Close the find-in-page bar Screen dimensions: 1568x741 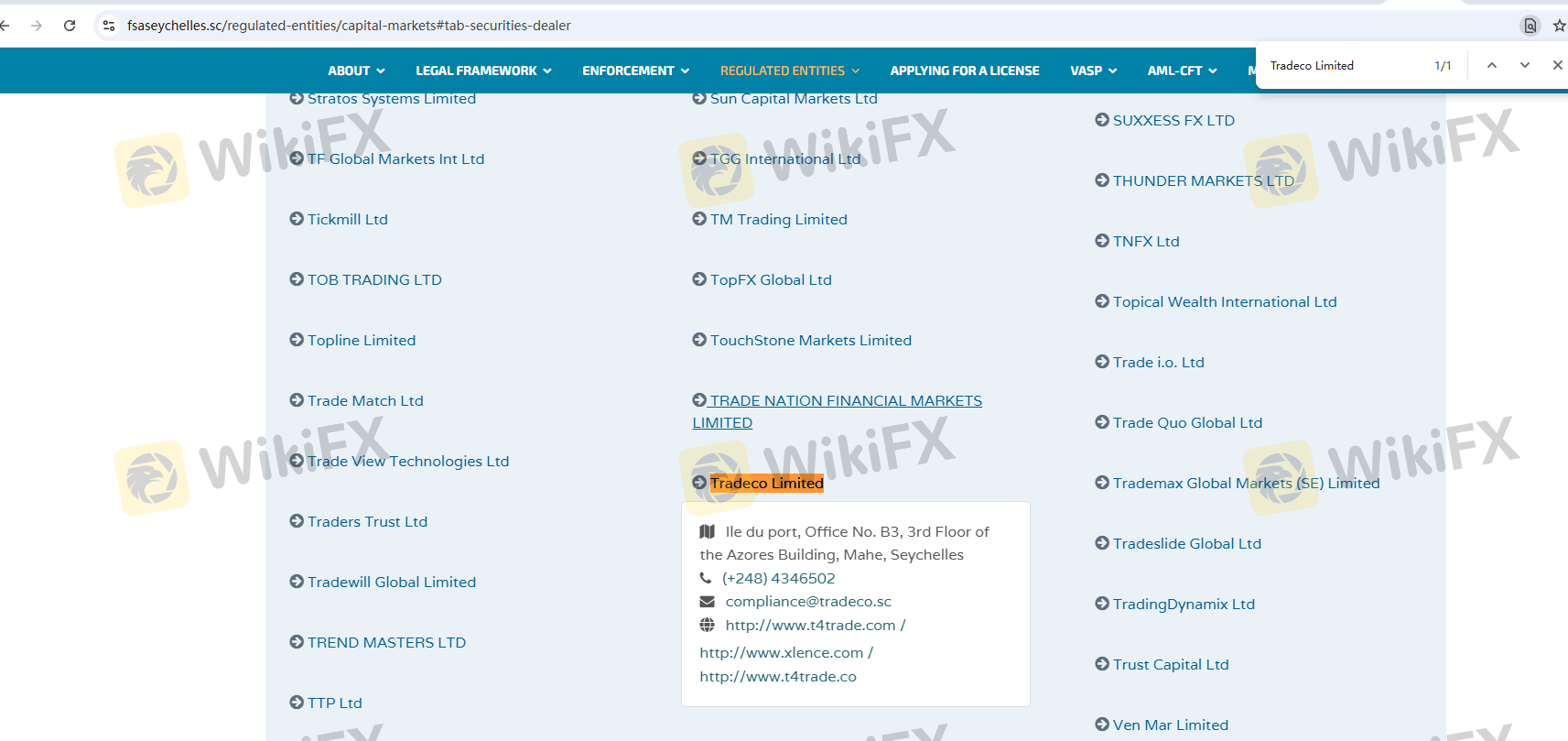click(1557, 65)
